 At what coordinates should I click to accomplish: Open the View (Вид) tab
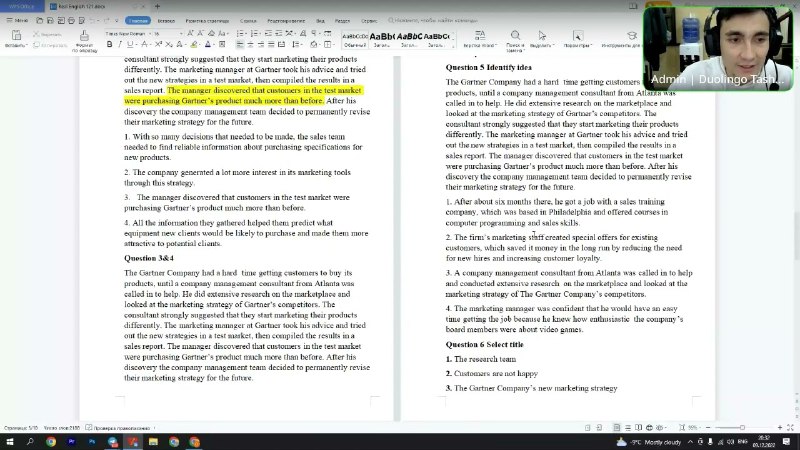[x=320, y=21]
